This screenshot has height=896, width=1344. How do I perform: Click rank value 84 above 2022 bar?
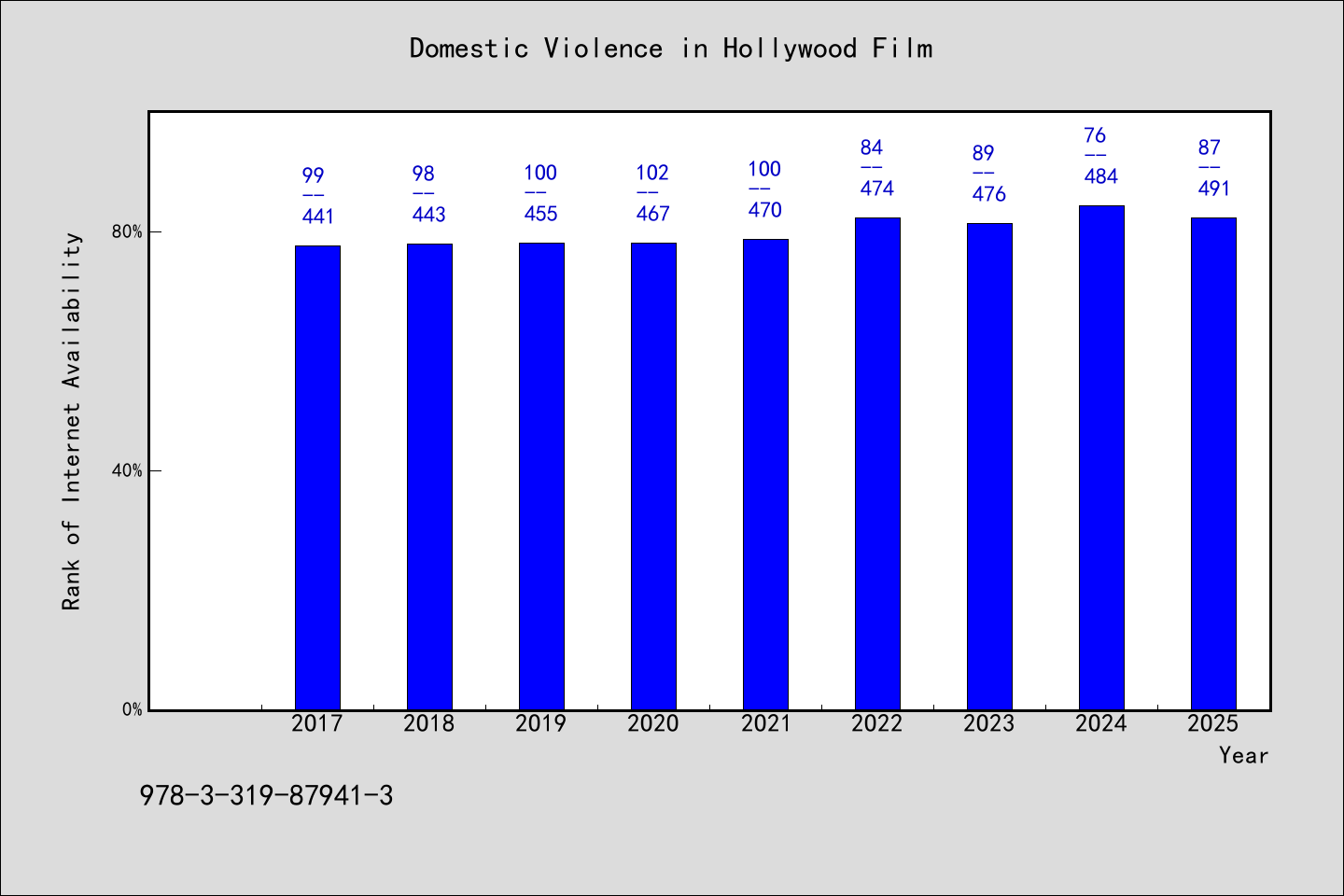pyautogui.click(x=872, y=147)
